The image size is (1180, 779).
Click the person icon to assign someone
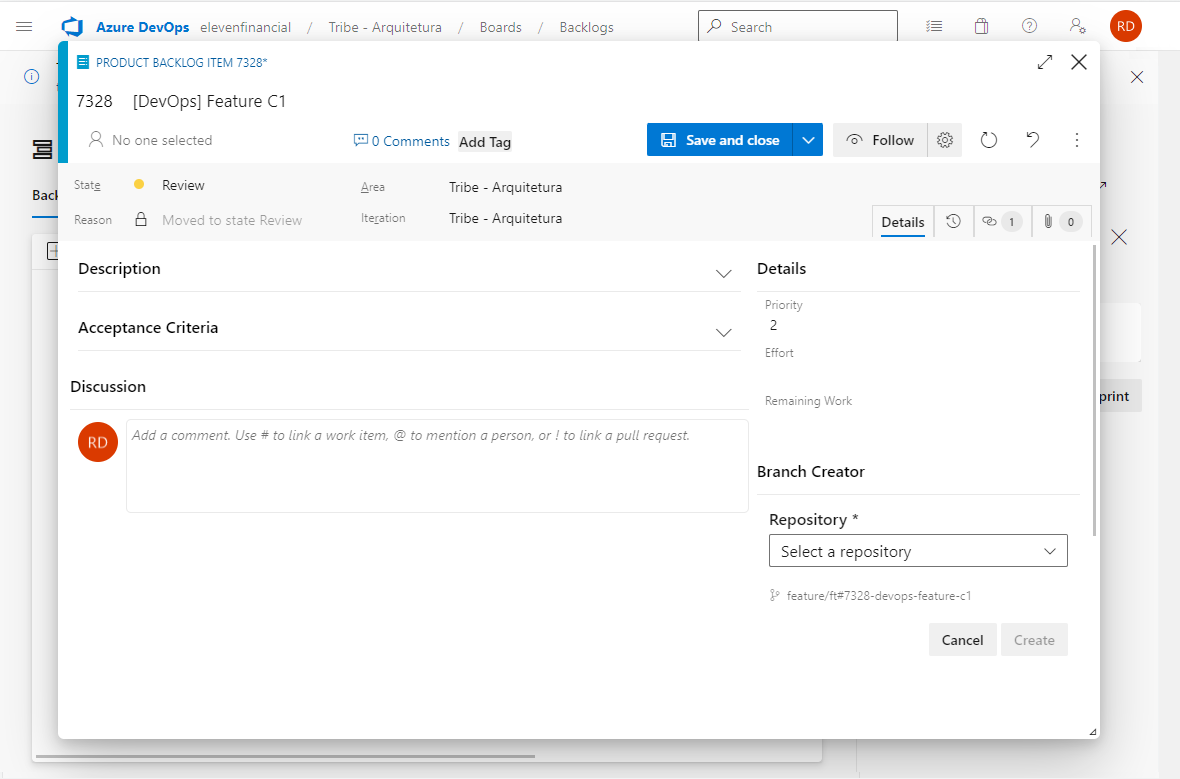96,140
